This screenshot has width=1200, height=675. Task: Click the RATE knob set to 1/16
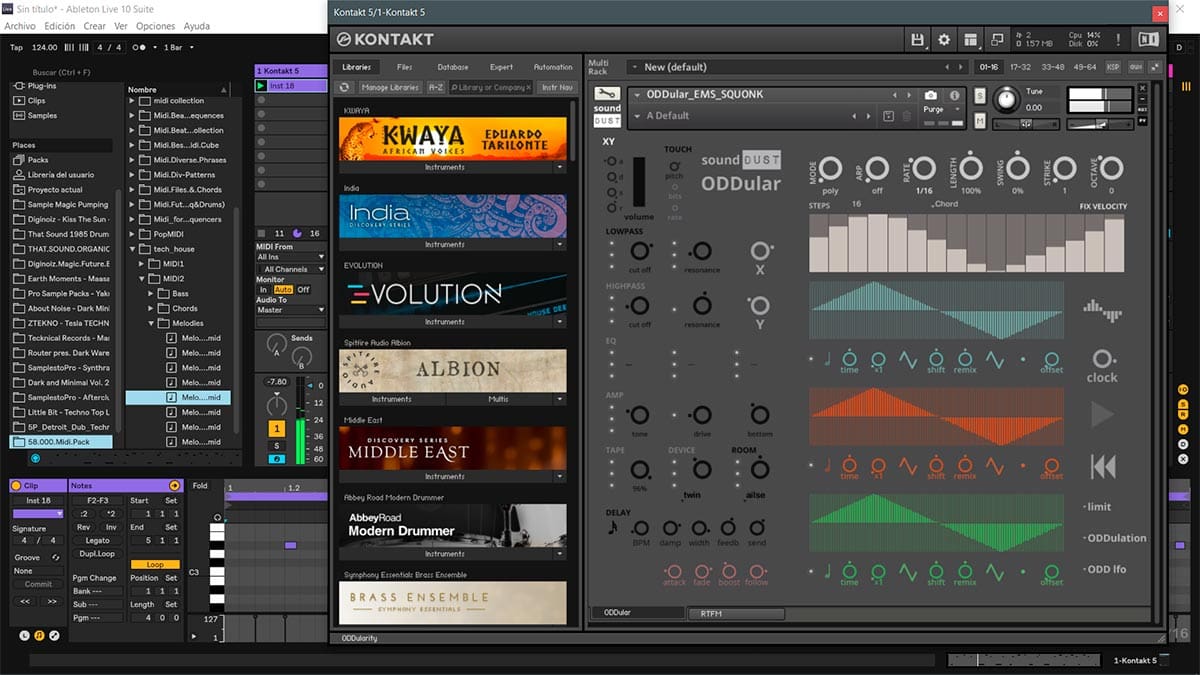coord(924,168)
